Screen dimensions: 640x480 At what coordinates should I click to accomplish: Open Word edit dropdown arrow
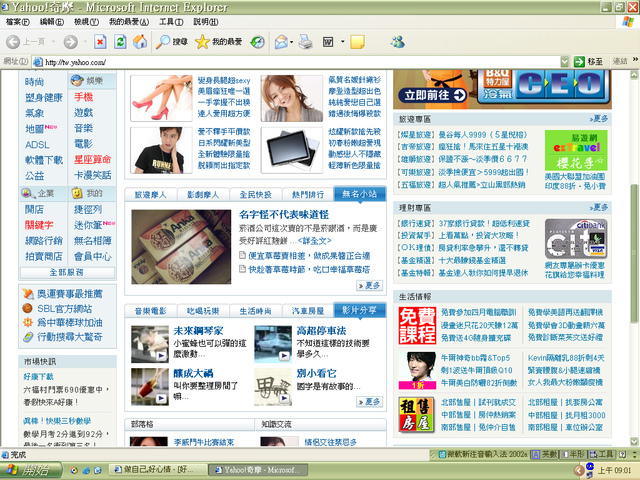tap(342, 42)
